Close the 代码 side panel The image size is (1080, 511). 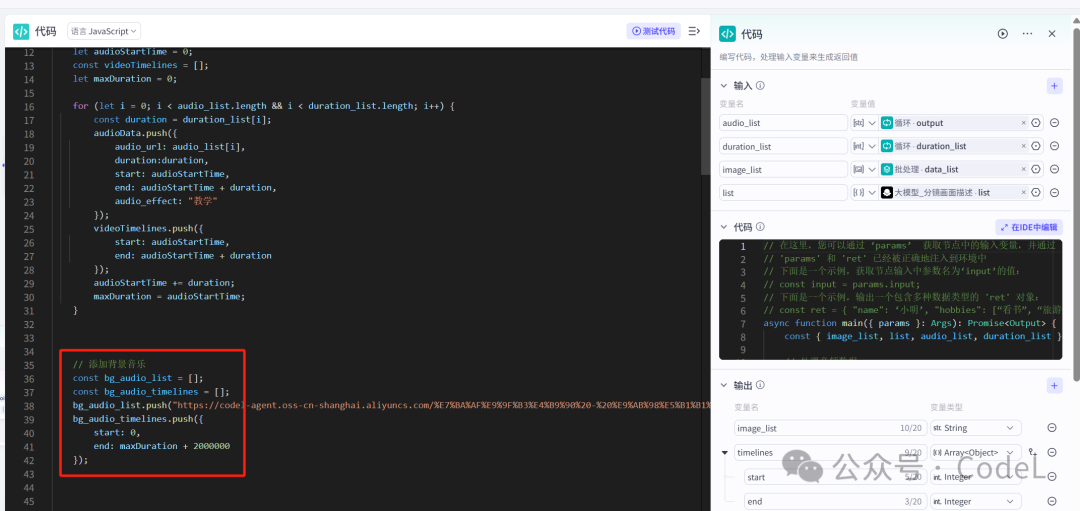[x=1052, y=34]
